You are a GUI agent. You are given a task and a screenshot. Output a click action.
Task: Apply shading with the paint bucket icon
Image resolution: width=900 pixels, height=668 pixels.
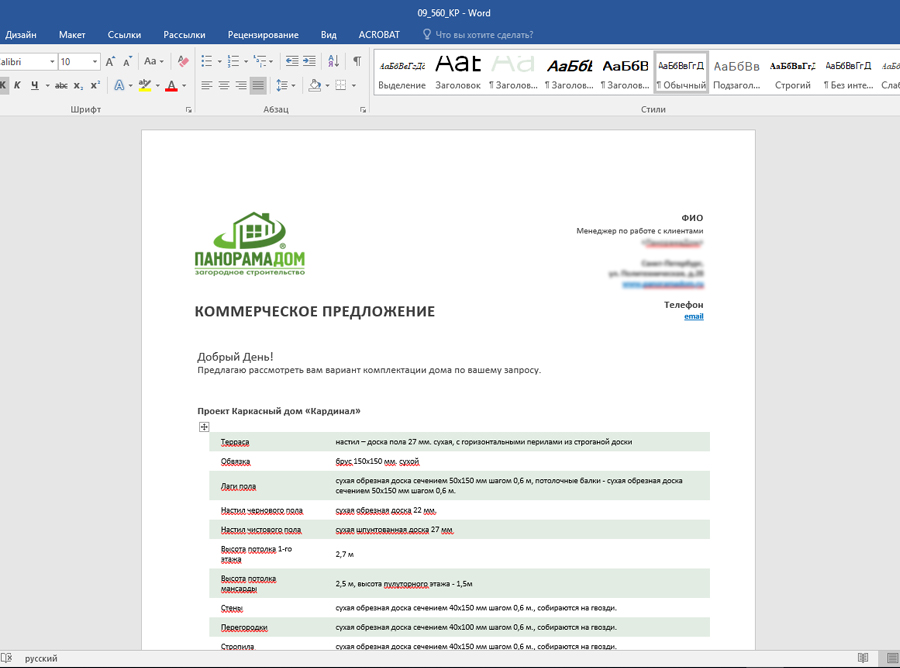tap(315, 86)
